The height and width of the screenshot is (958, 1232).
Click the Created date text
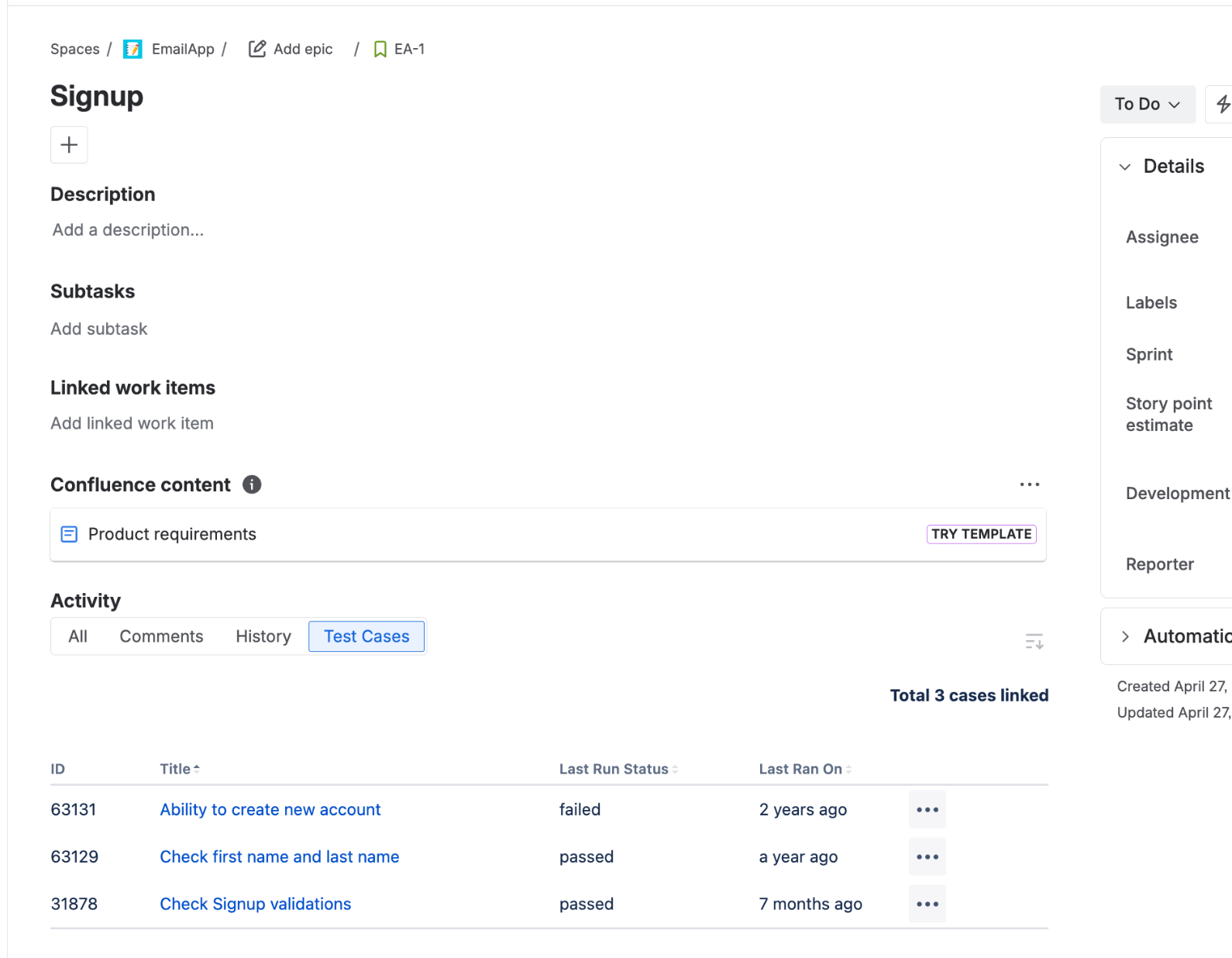pyautogui.click(x=1172, y=687)
